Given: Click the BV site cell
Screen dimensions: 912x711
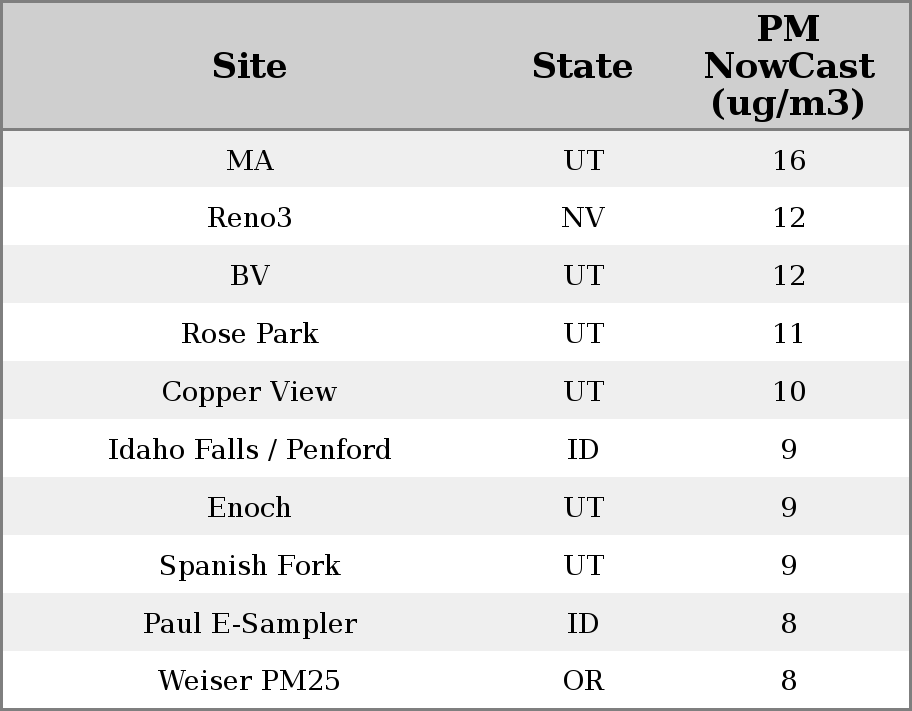Looking at the screenshot, I should 249,276.
